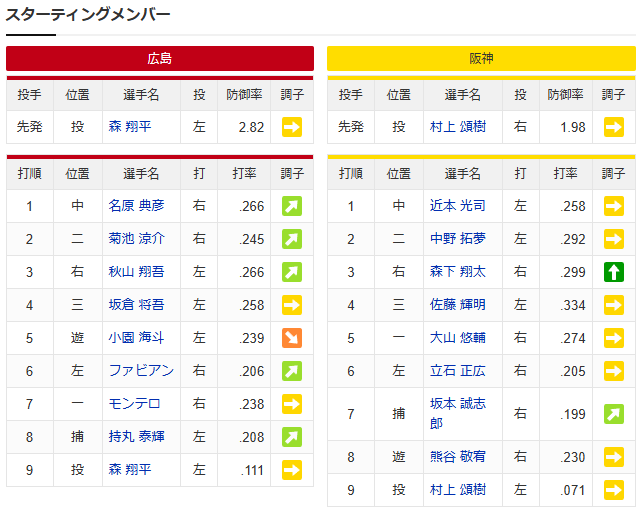Open player 小園 海斗 profile
The width and height of the screenshot is (640, 513).
pos(136,338)
